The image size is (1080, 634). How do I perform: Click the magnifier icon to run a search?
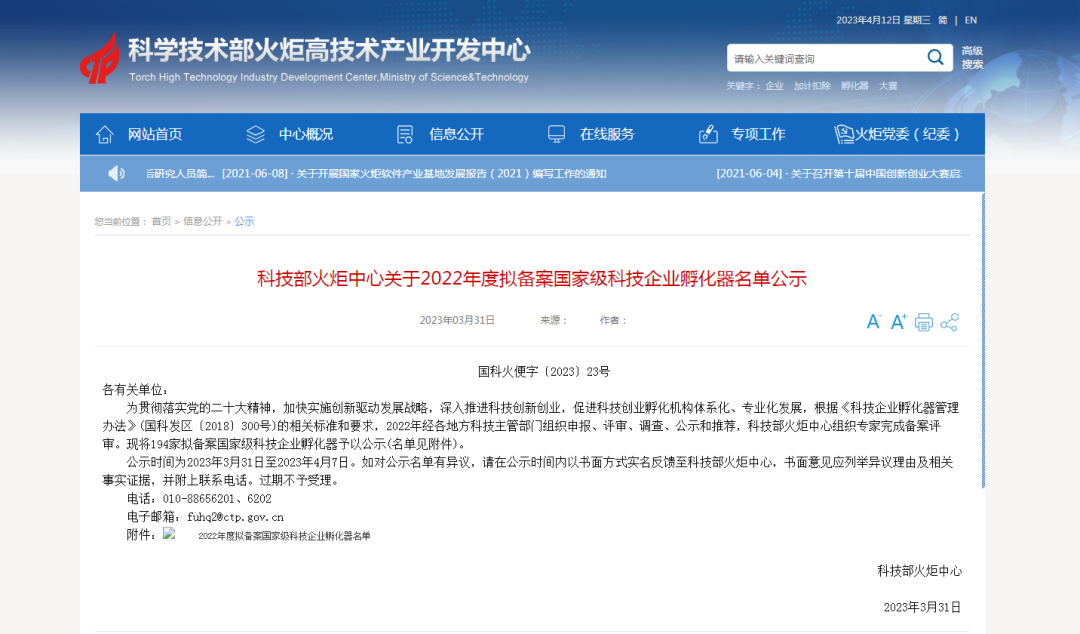click(935, 57)
